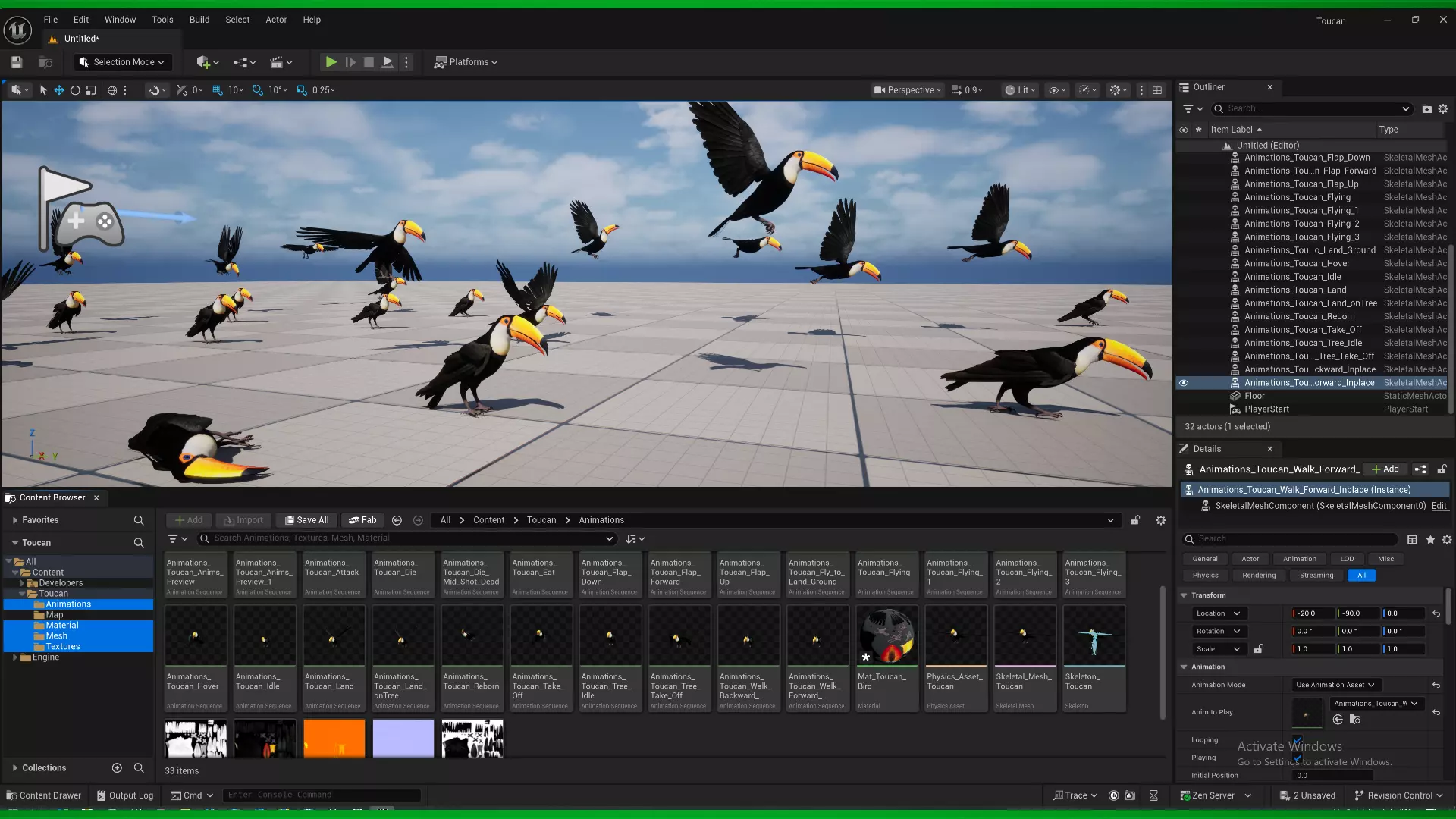Select the Mat_Toucan_Bird material thumbnail

pyautogui.click(x=886, y=635)
